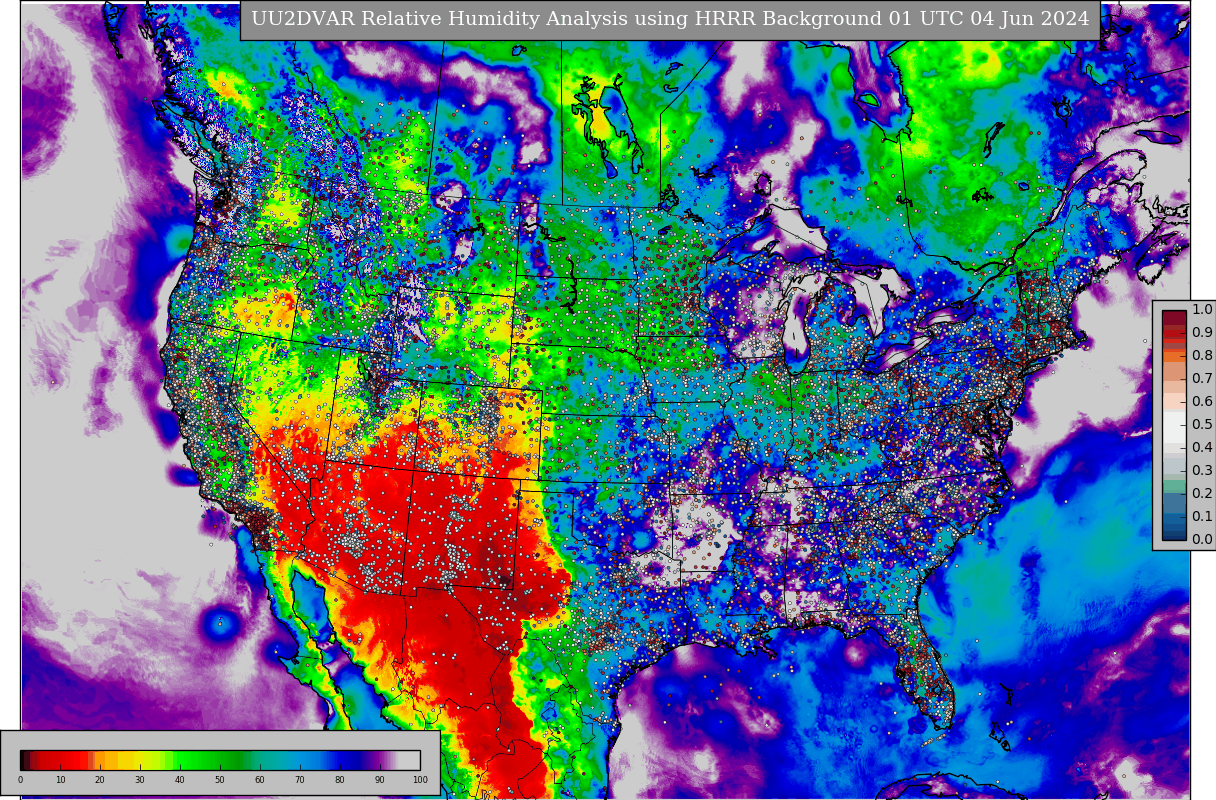This screenshot has width=1216, height=800.
Task: Click the '0.6' label on the right colorbar
Action: tap(1202, 402)
